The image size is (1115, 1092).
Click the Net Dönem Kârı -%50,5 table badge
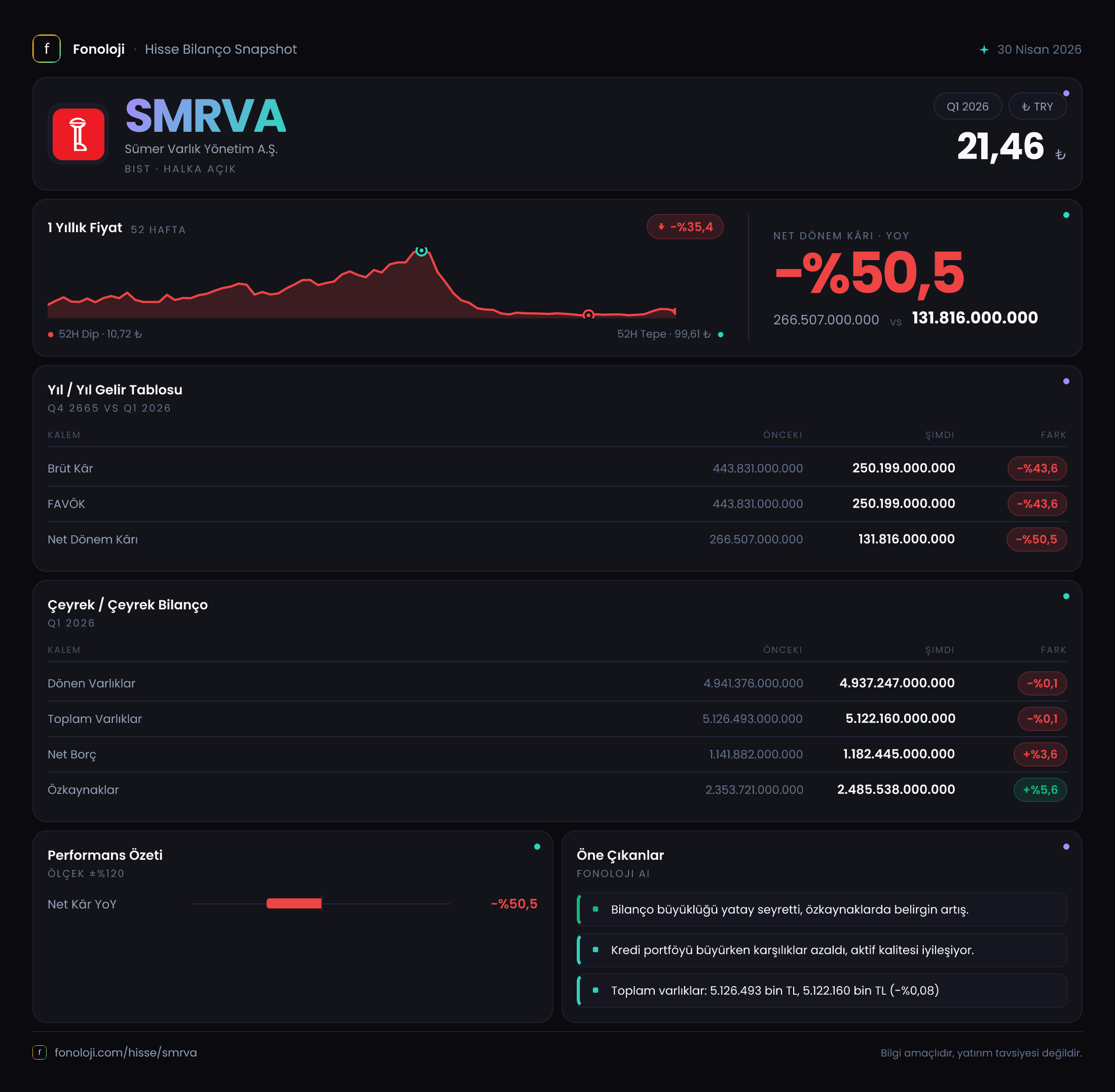(1036, 540)
